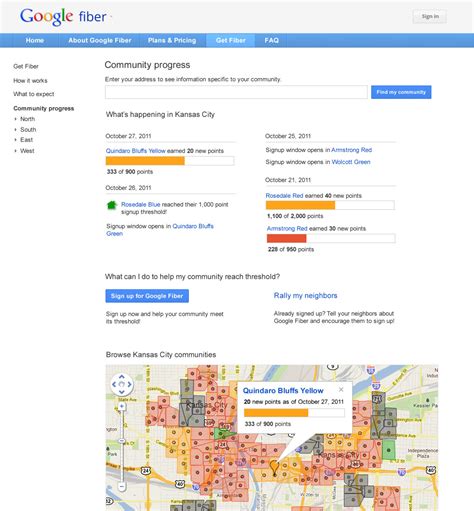This screenshot has height=511, width=474.
Task: Click the Rosedale Red progress bar
Action: point(330,205)
